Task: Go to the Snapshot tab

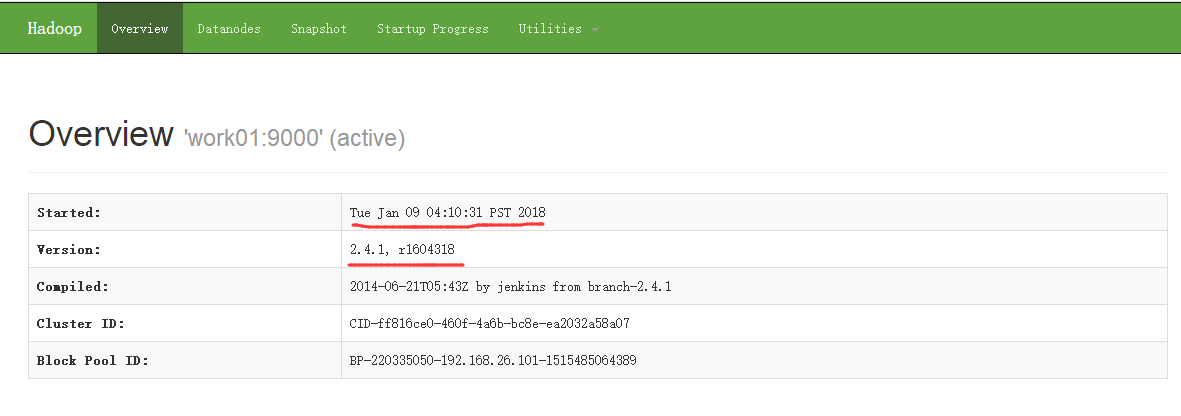Action: (x=319, y=29)
